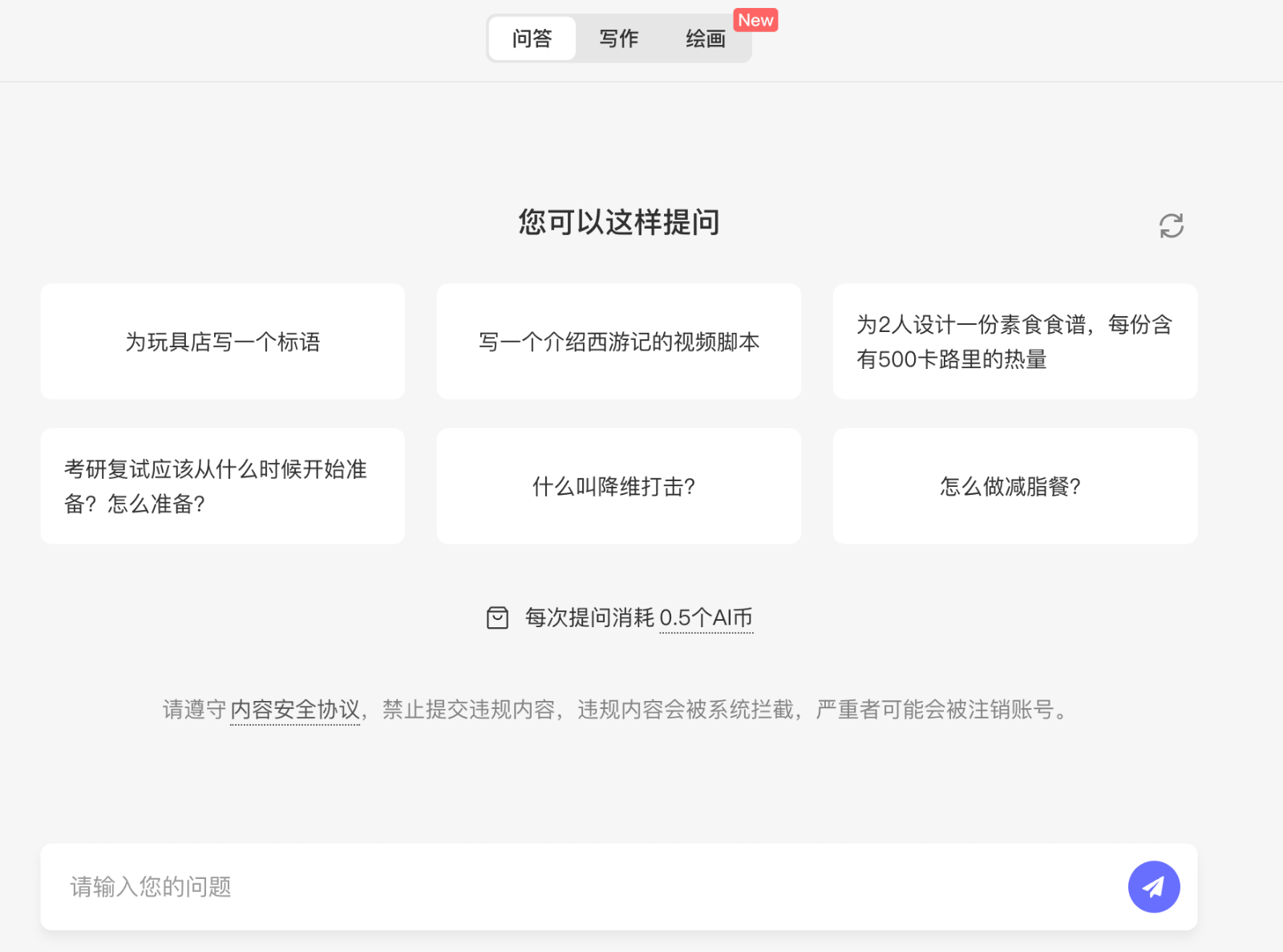Click the 请输入您的问题 input field
Screen dimensions: 1283x952
coord(561,886)
